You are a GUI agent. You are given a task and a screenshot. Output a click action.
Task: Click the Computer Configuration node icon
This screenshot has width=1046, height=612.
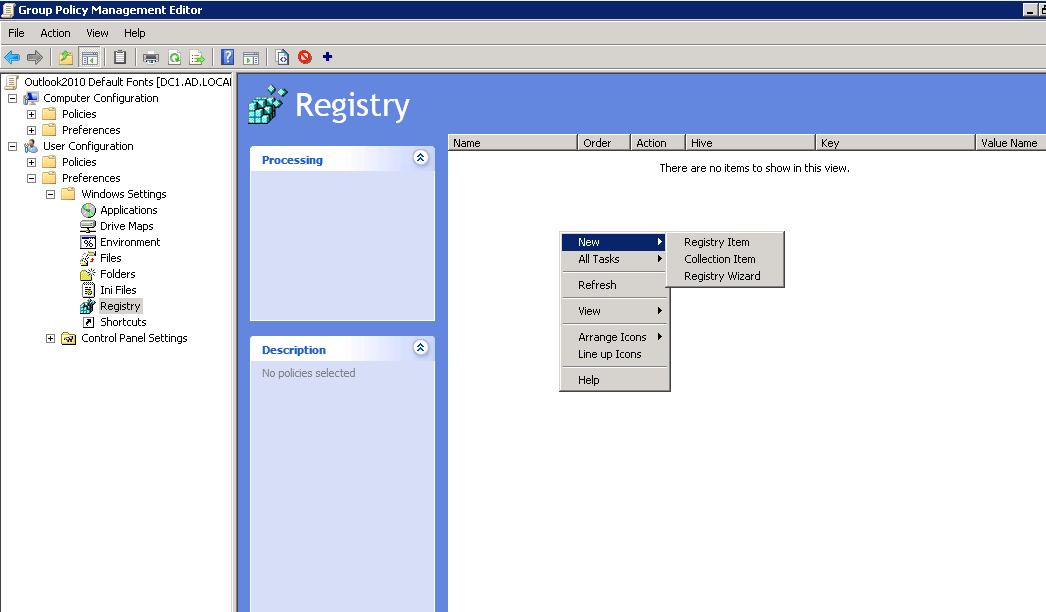[x=31, y=98]
